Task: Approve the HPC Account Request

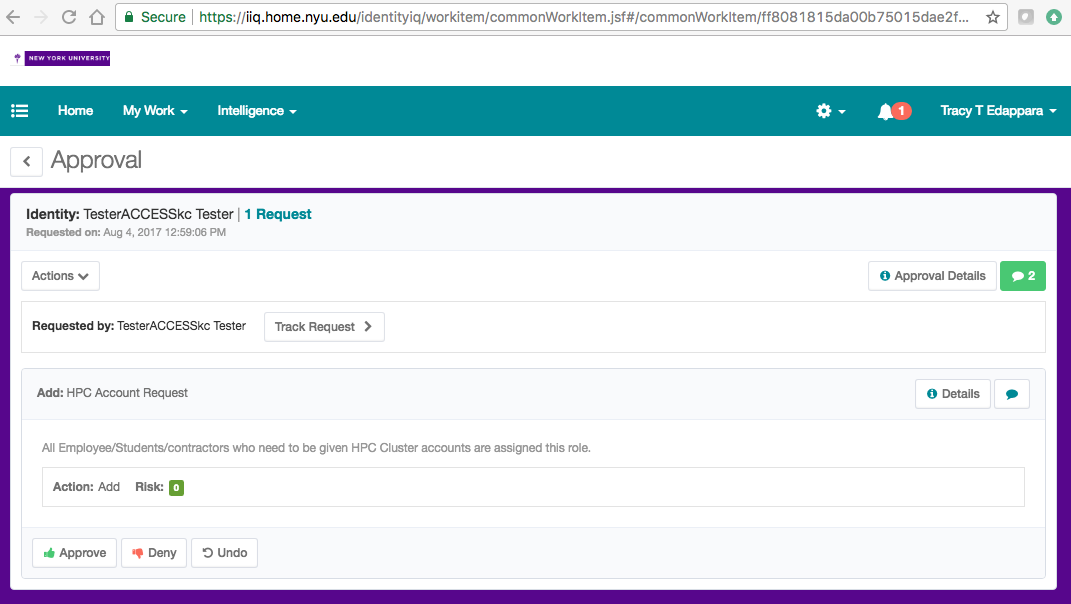Action: pos(75,553)
